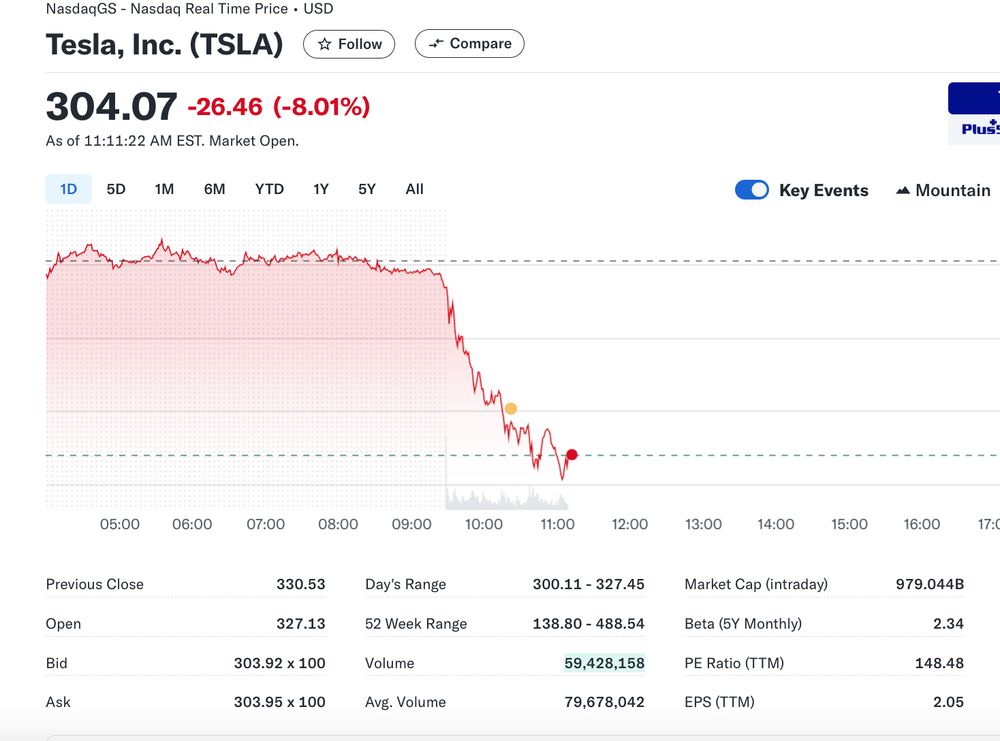Select the 1M time range tab
This screenshot has height=741, width=1000.
point(165,189)
